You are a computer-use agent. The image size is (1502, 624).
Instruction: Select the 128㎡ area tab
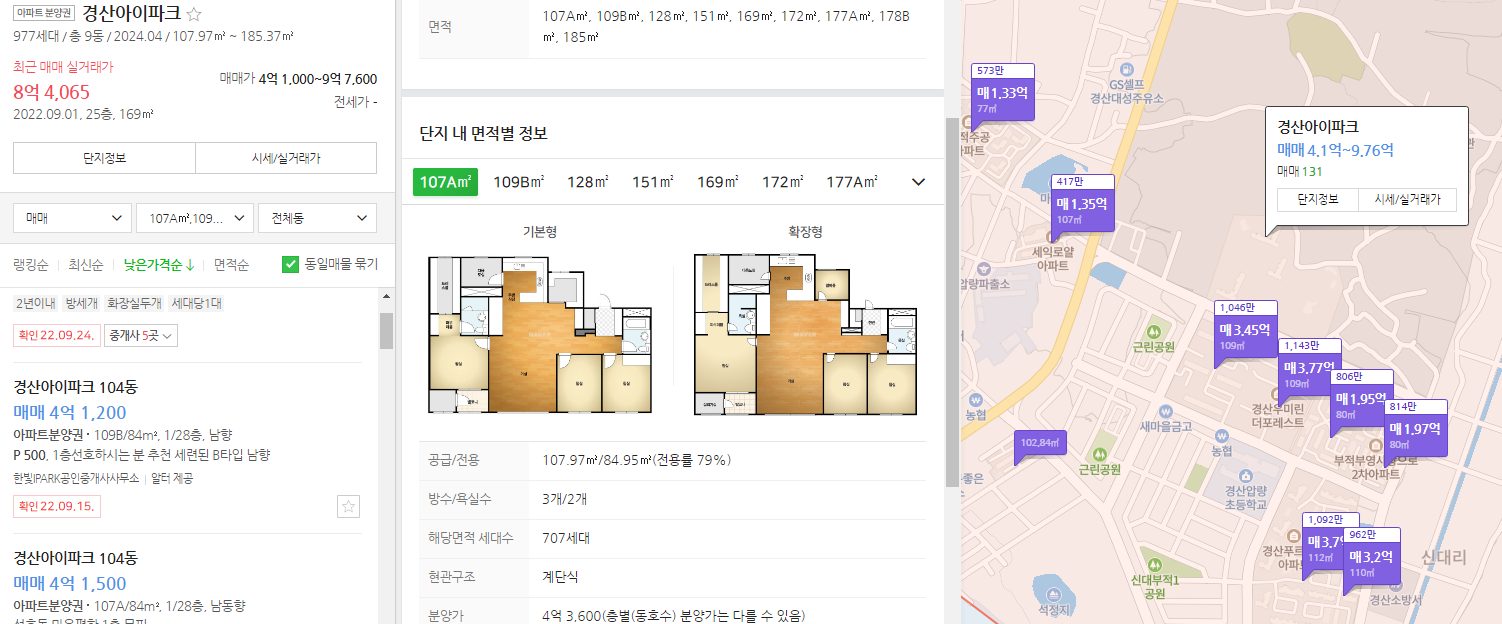pyautogui.click(x=588, y=182)
